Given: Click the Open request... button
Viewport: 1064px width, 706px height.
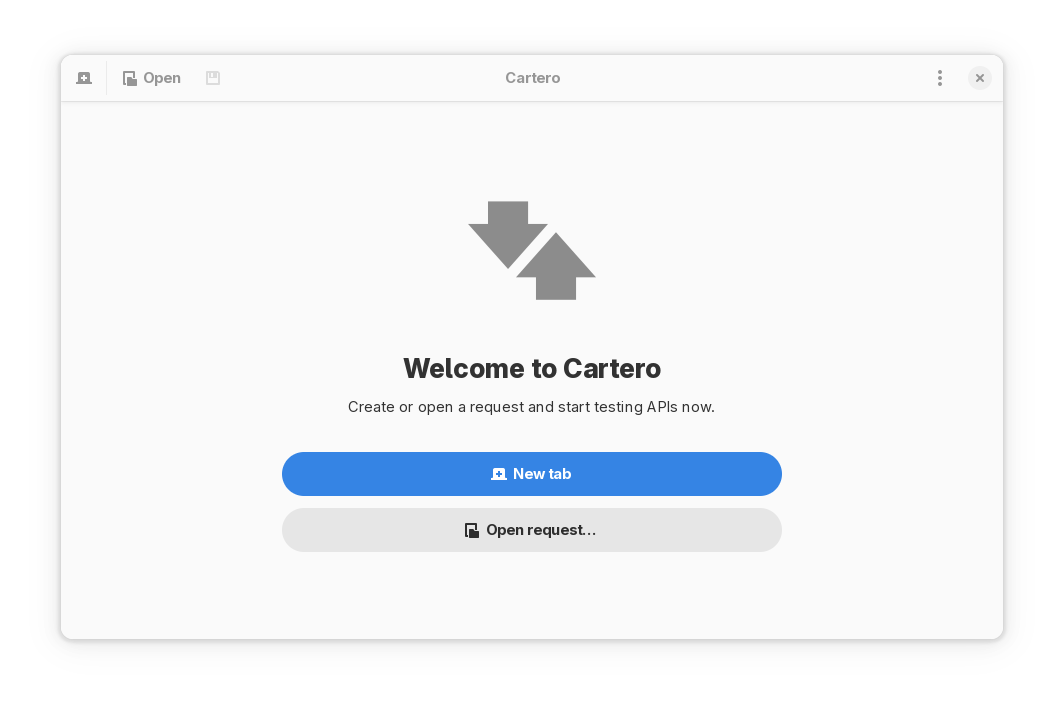Looking at the screenshot, I should (x=532, y=530).
